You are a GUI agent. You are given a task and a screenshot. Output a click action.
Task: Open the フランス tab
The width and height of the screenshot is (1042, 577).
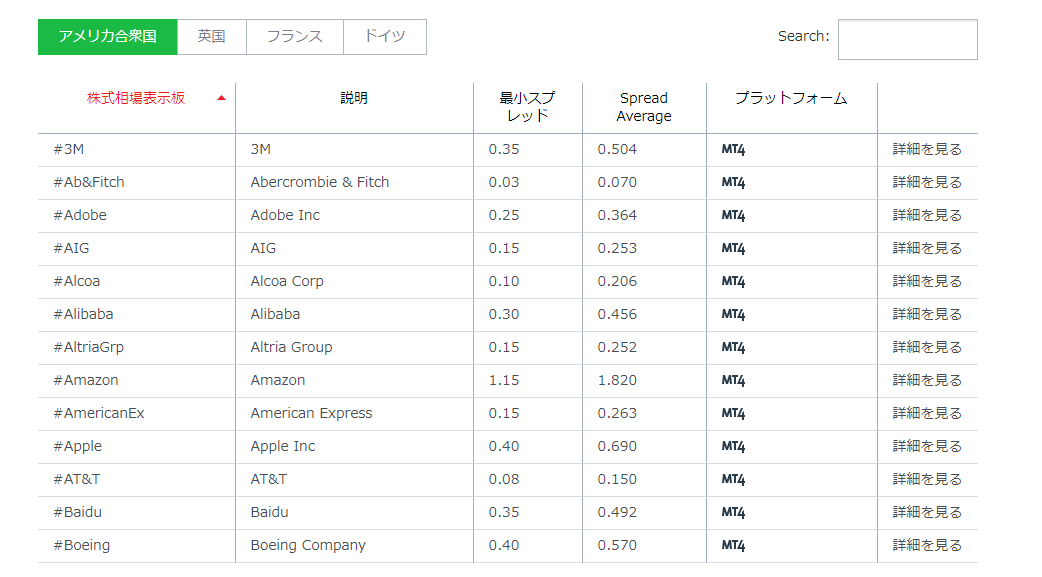[294, 37]
